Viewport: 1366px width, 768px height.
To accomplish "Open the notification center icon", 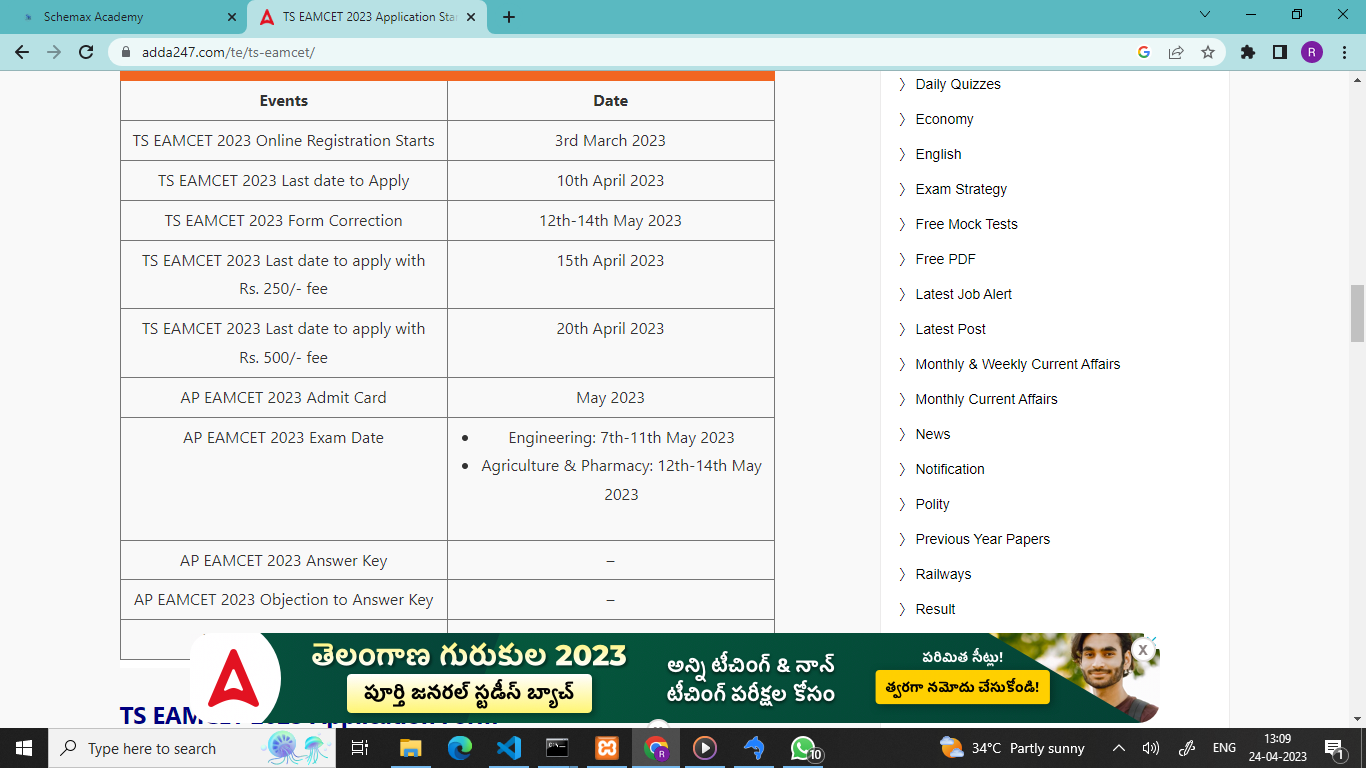I will 1334,748.
